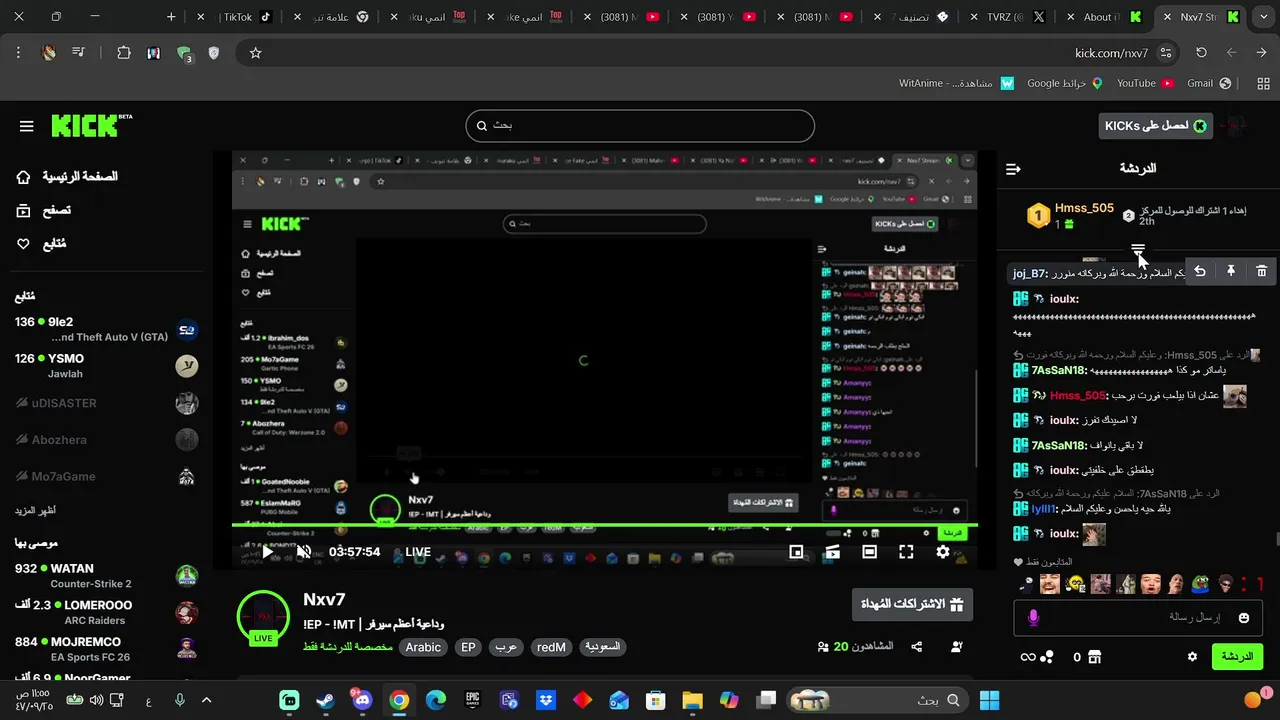Send chat with green chat button

click(x=1238, y=657)
